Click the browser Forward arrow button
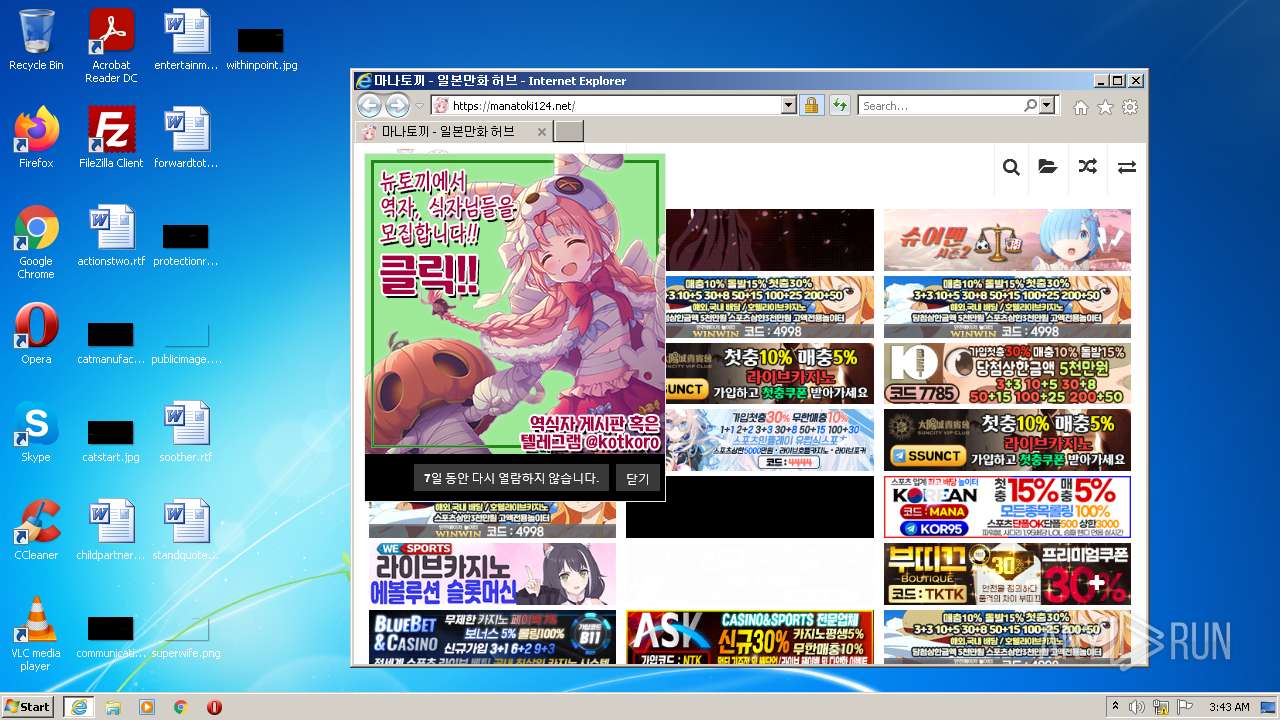1280x720 pixels. click(397, 105)
